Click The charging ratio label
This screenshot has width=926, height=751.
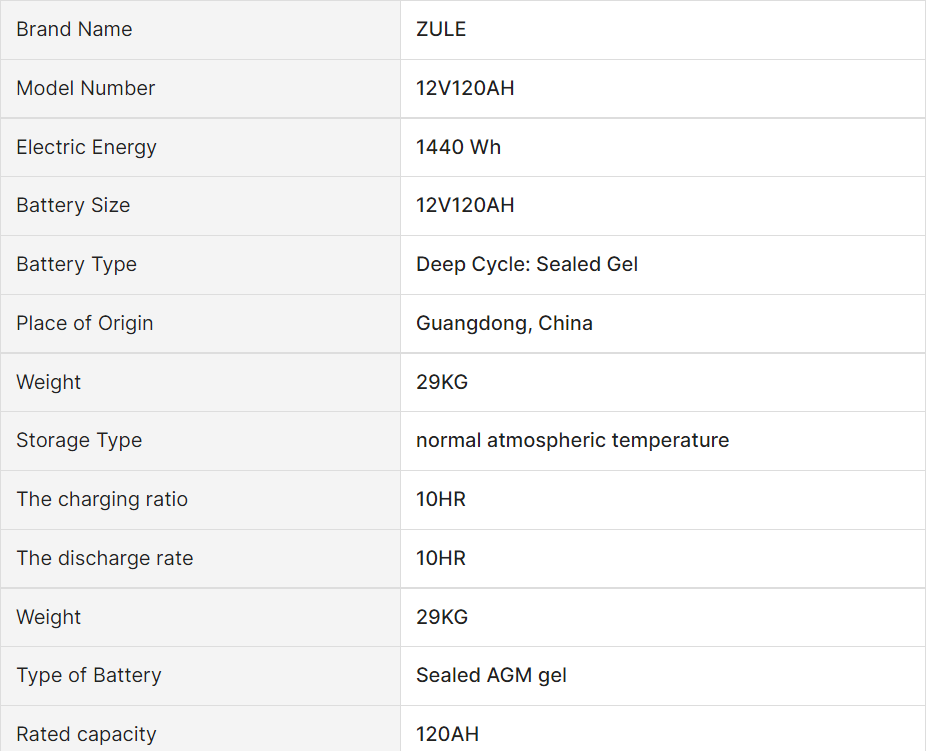102,499
